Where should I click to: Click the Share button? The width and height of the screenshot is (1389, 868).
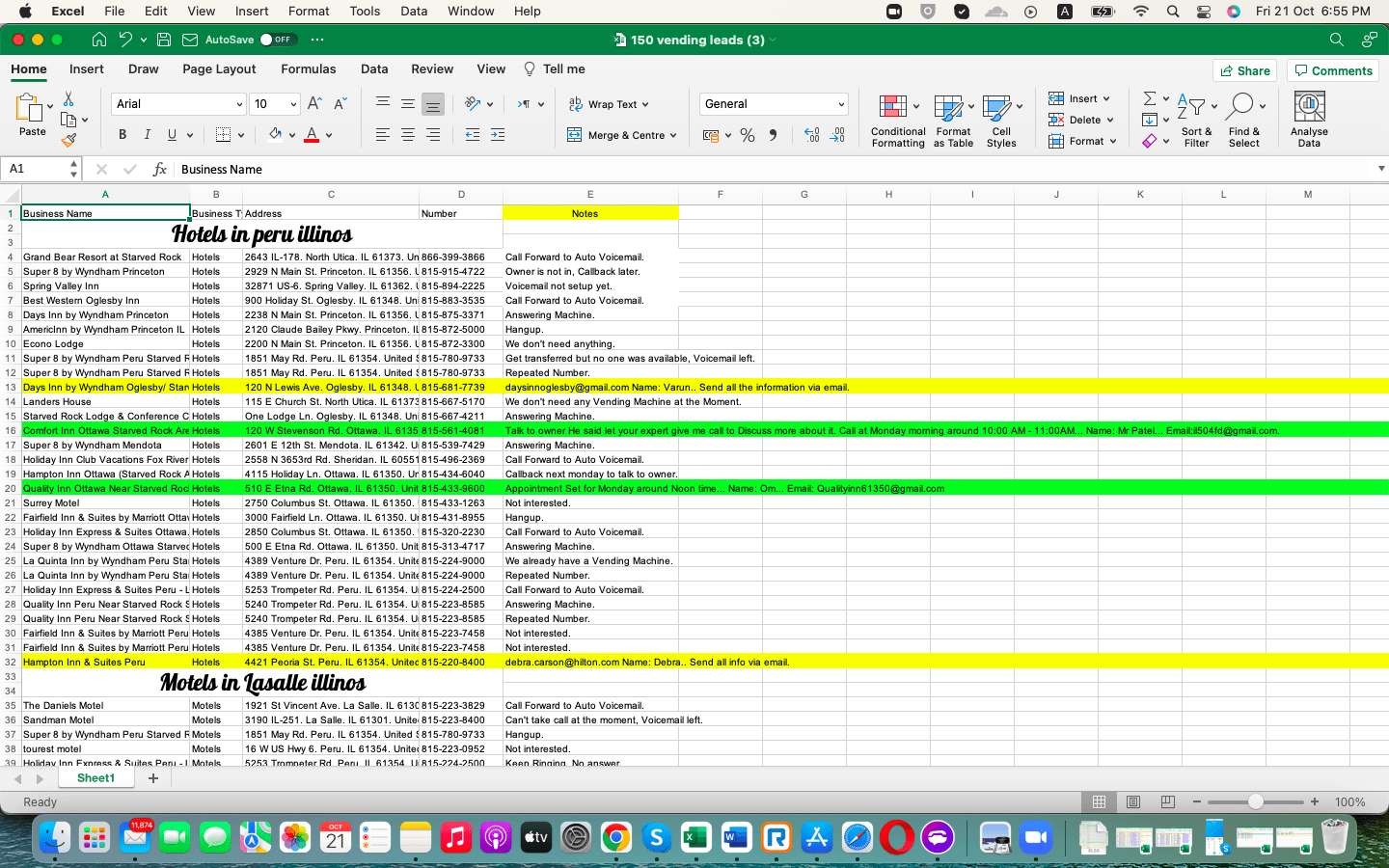coord(1244,70)
